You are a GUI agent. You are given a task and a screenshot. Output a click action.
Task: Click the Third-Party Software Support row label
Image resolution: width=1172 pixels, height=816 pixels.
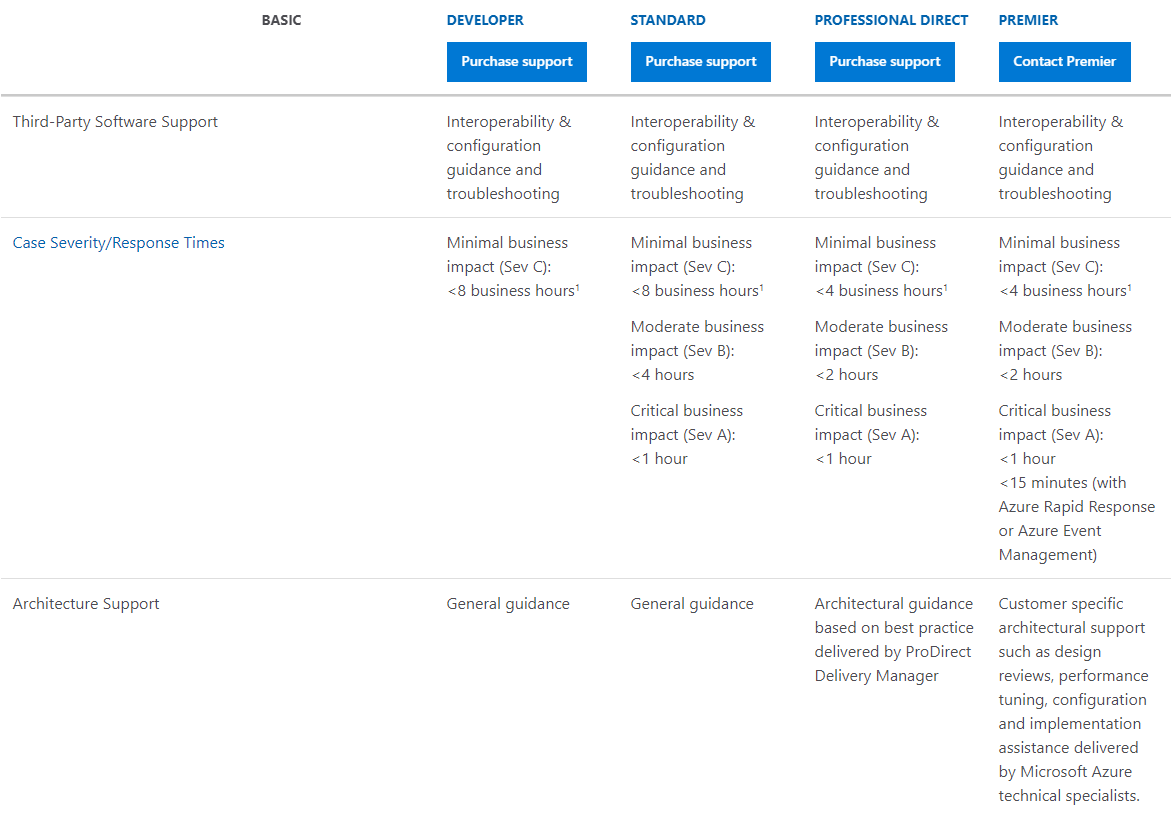[x=115, y=121]
